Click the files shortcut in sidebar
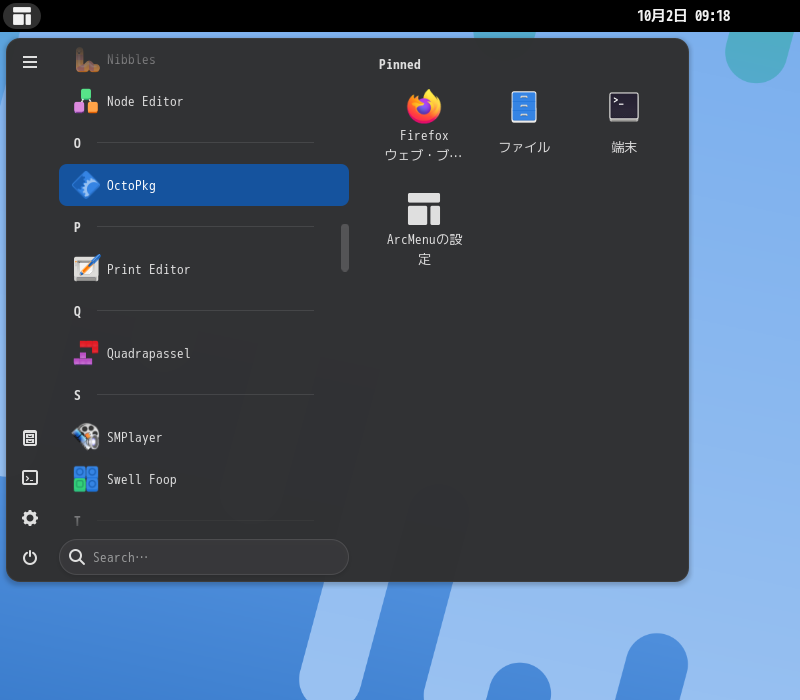 click(x=30, y=438)
